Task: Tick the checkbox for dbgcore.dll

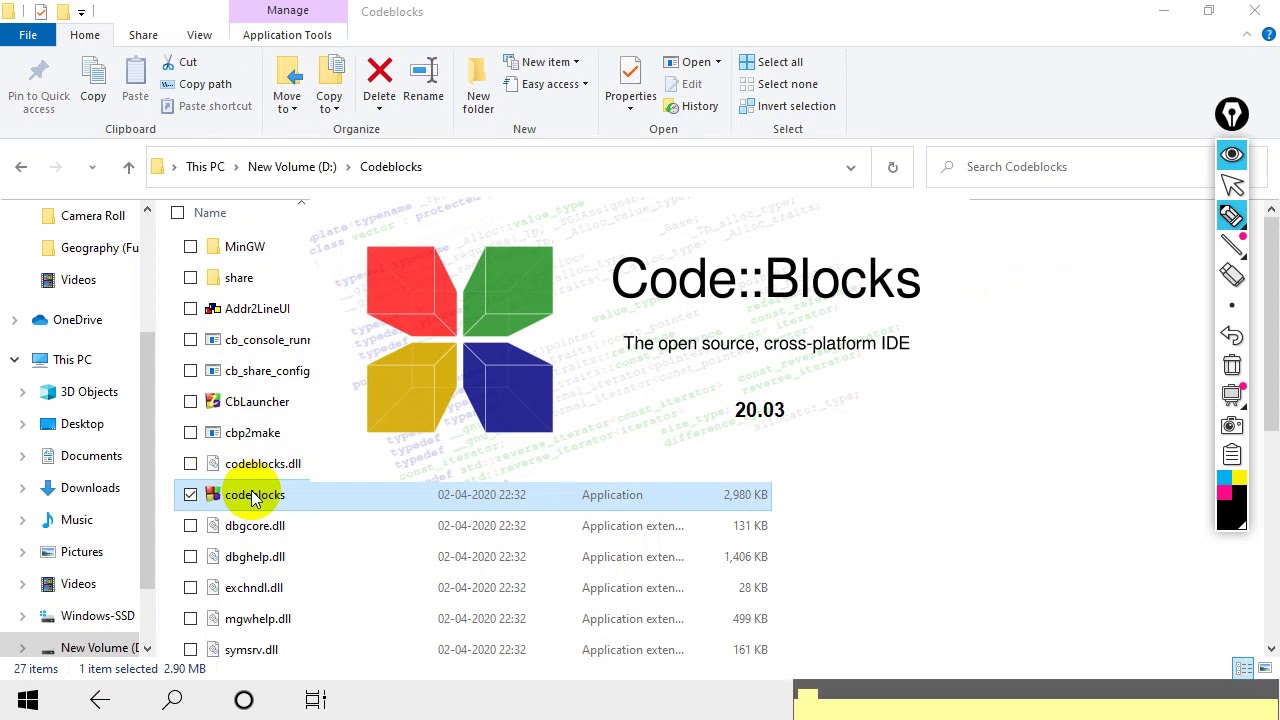Action: pos(190,526)
